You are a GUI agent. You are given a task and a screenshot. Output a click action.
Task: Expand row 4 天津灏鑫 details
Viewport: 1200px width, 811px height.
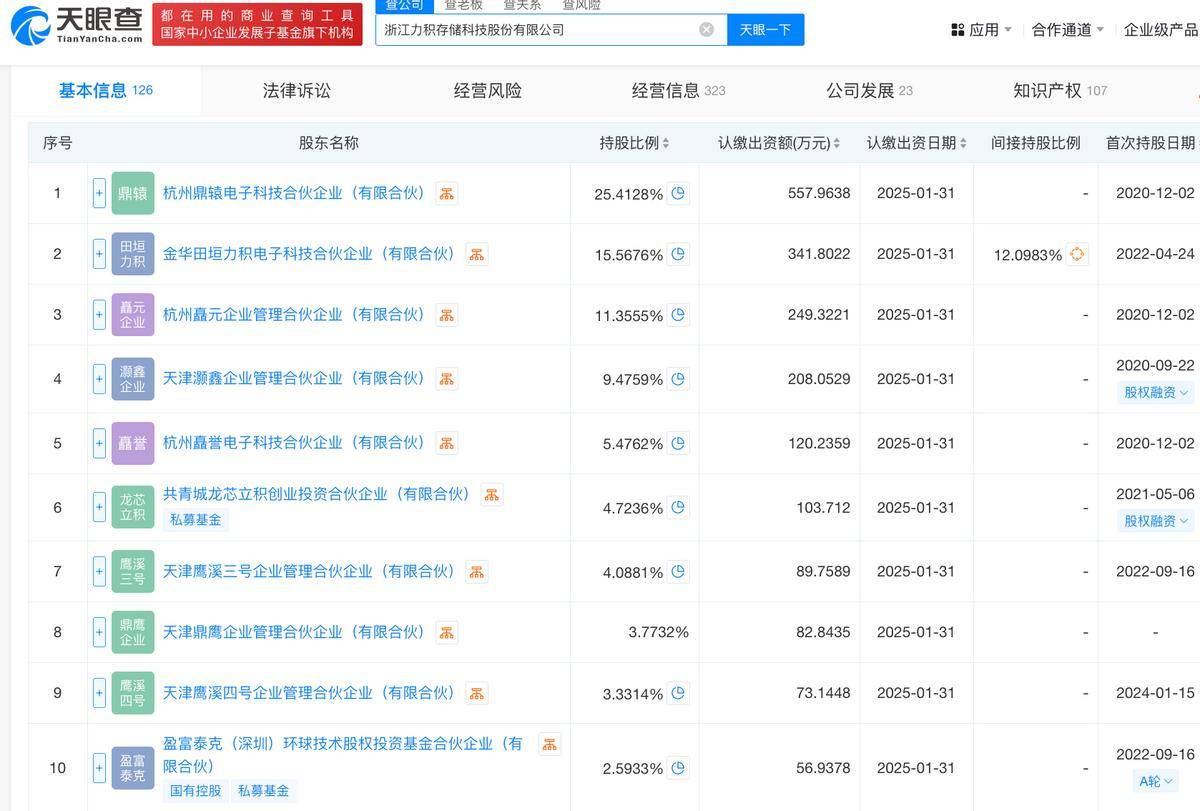pyautogui.click(x=99, y=379)
